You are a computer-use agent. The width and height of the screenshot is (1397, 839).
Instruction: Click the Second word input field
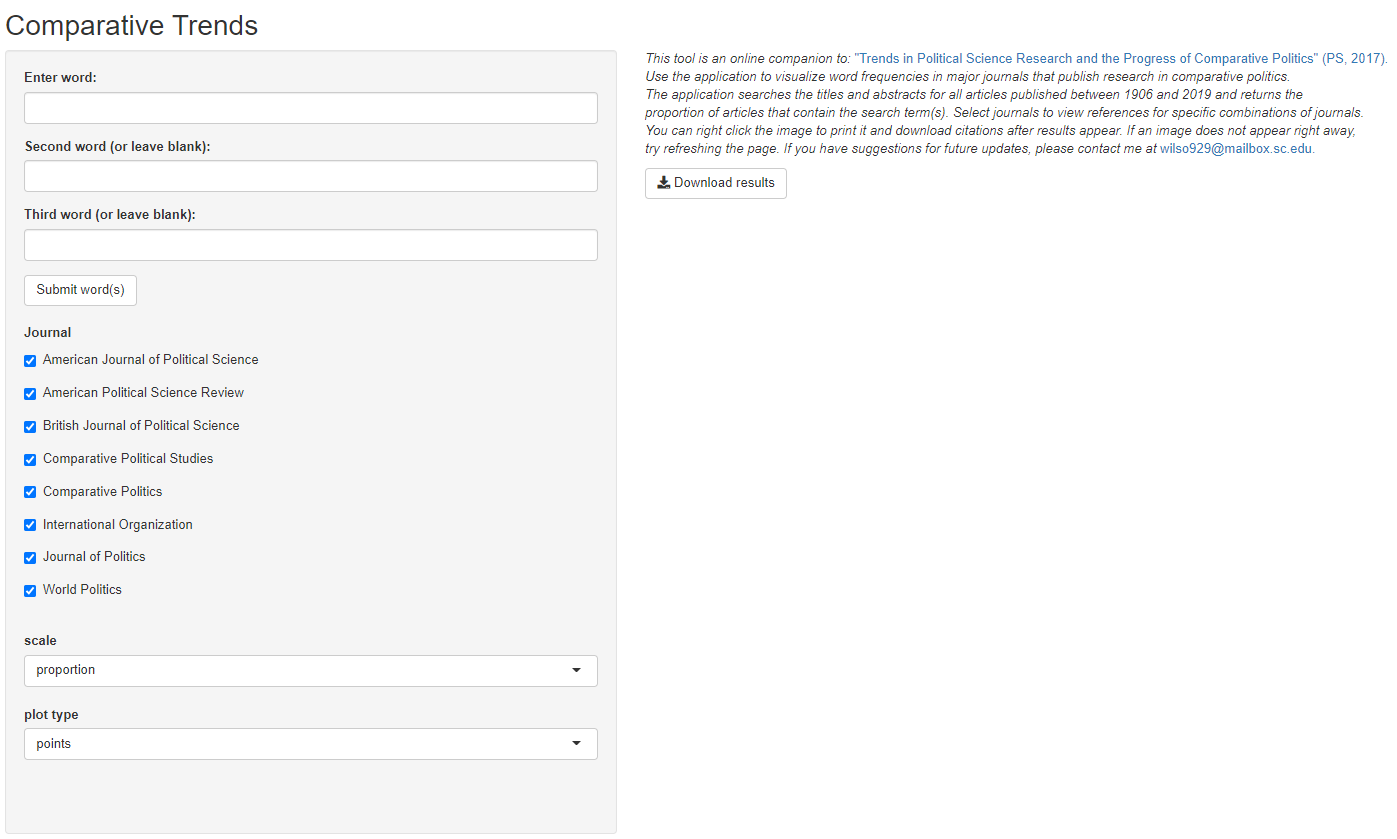[311, 176]
